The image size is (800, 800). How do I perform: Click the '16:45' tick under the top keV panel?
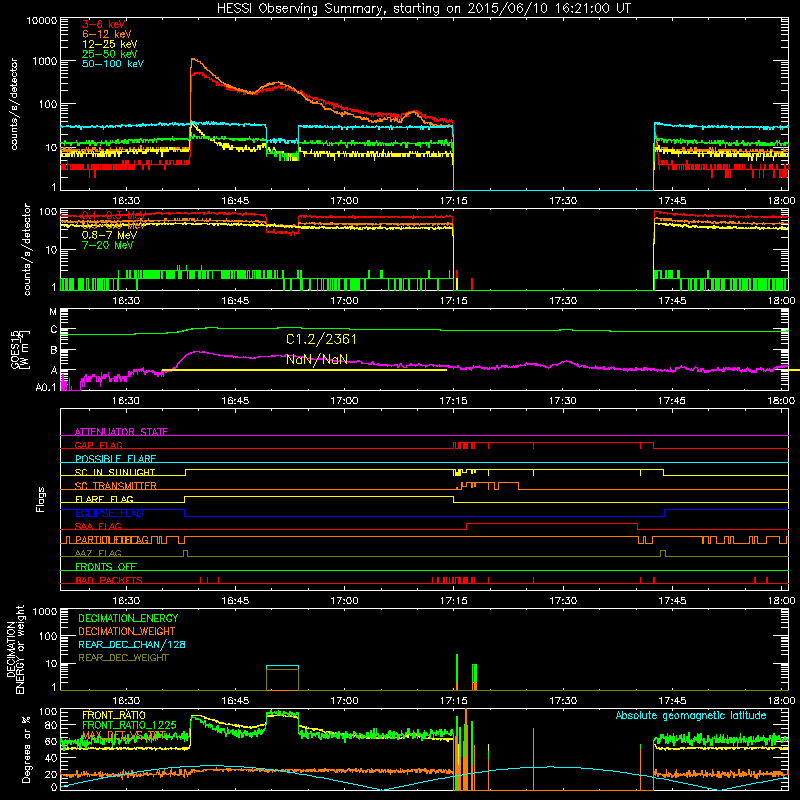[x=235, y=201]
